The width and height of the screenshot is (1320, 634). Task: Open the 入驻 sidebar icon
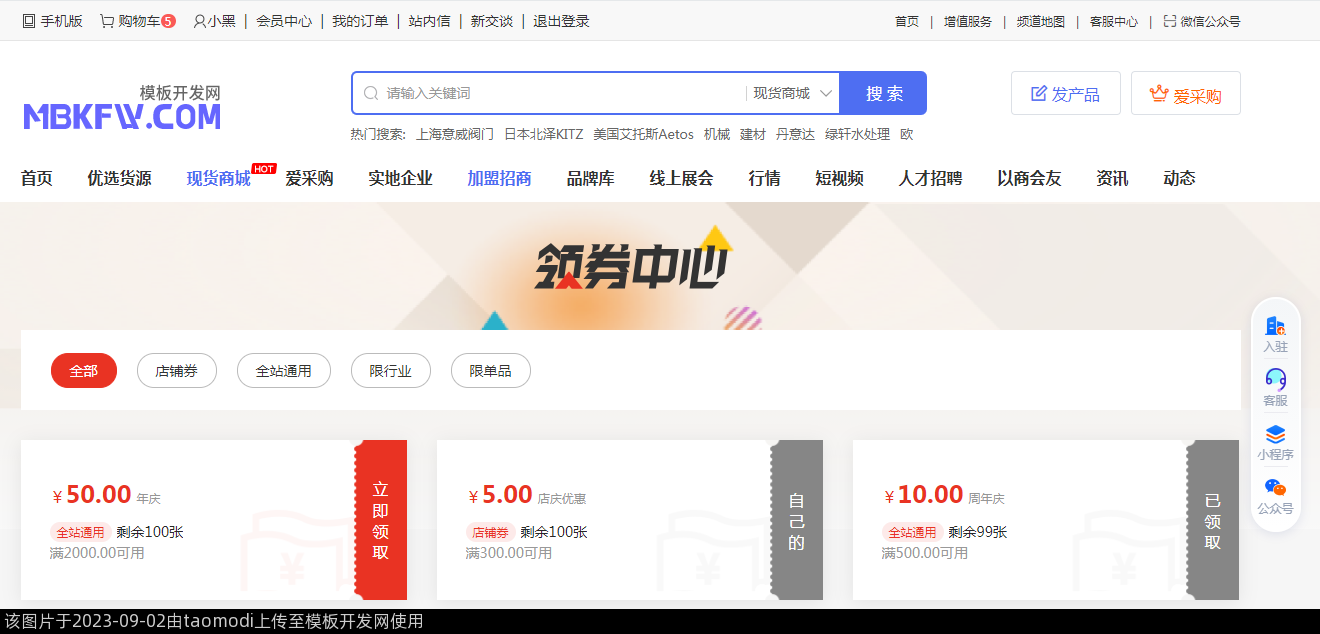click(x=1275, y=326)
